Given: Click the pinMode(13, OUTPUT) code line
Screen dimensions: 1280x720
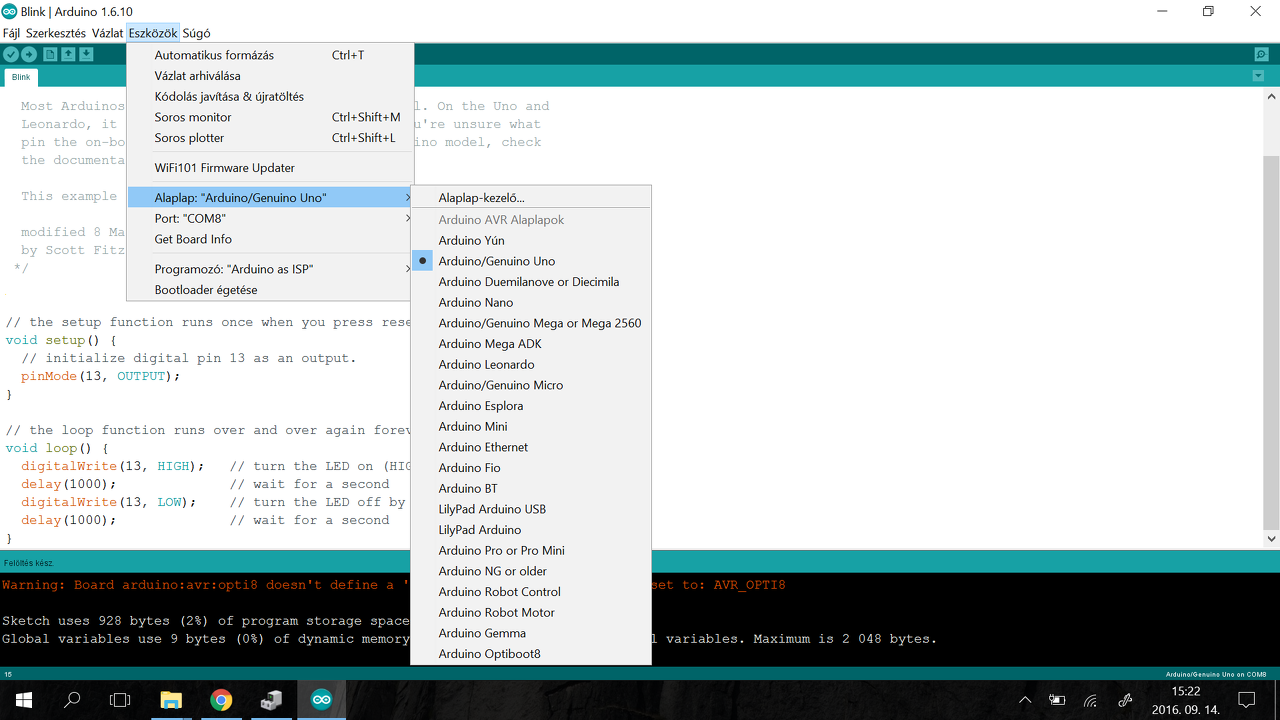Looking at the screenshot, I should point(101,376).
